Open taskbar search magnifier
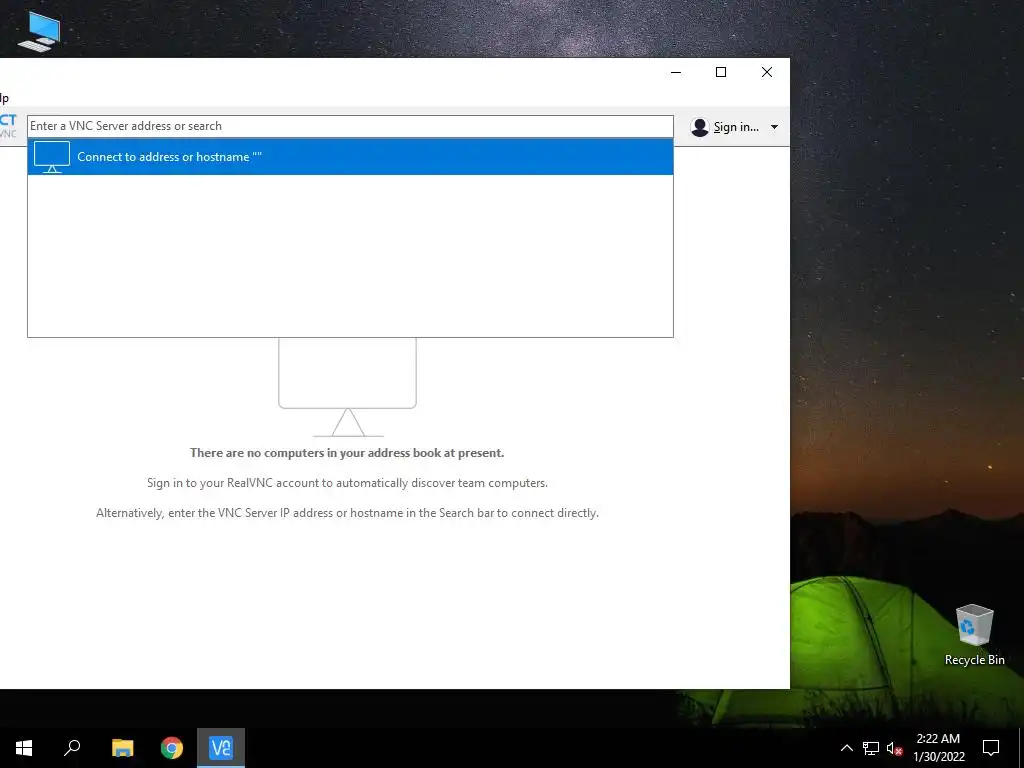The height and width of the screenshot is (768, 1024). click(x=72, y=748)
